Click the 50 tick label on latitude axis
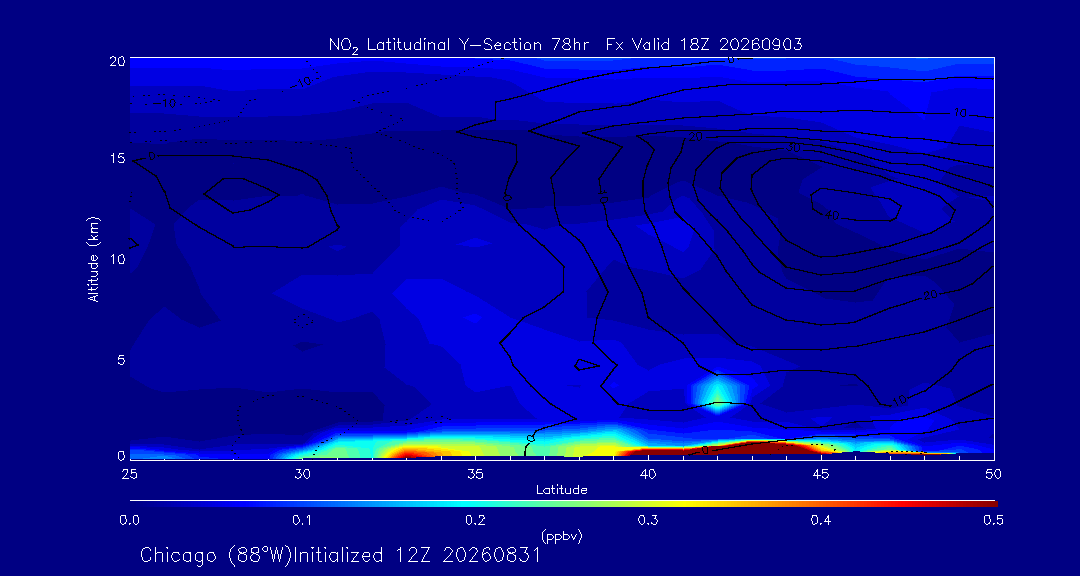Image resolution: width=1080 pixels, height=576 pixels. point(993,474)
